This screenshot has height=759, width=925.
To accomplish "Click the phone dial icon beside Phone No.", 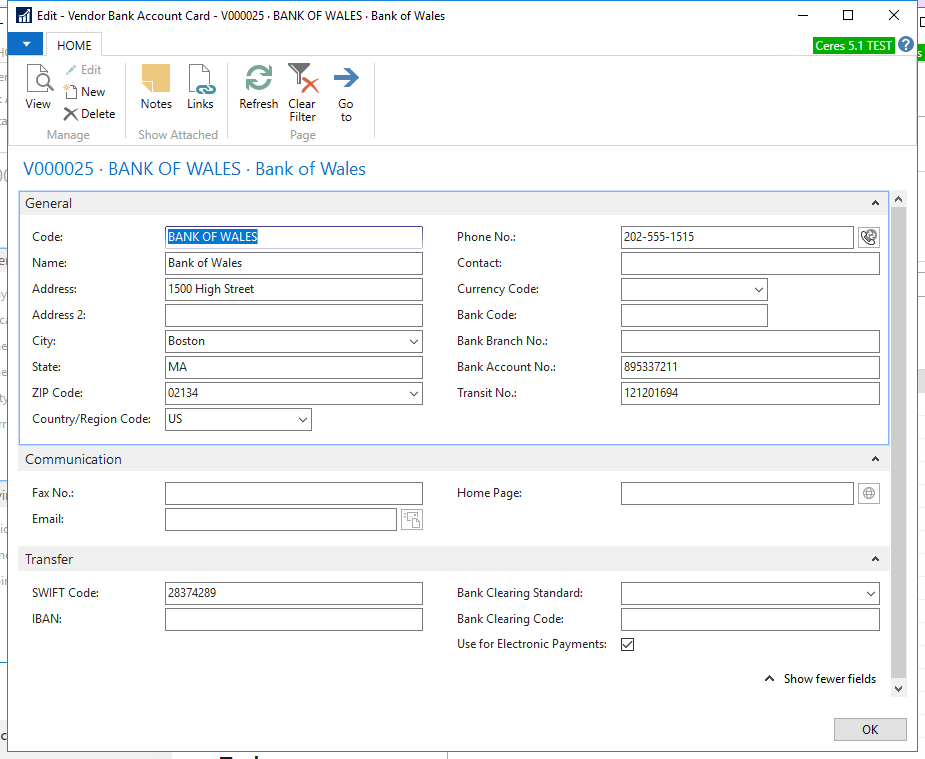I will click(868, 237).
